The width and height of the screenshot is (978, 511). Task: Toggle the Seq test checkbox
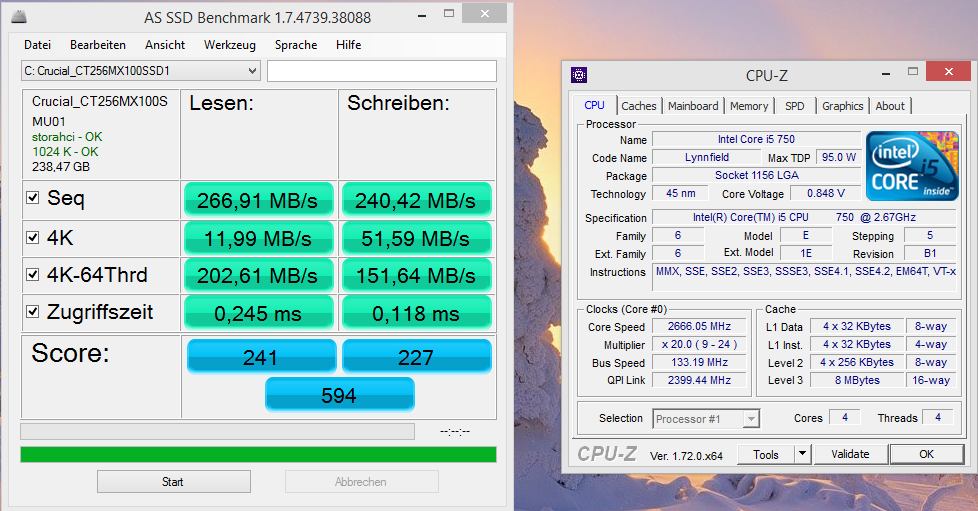[x=32, y=198]
